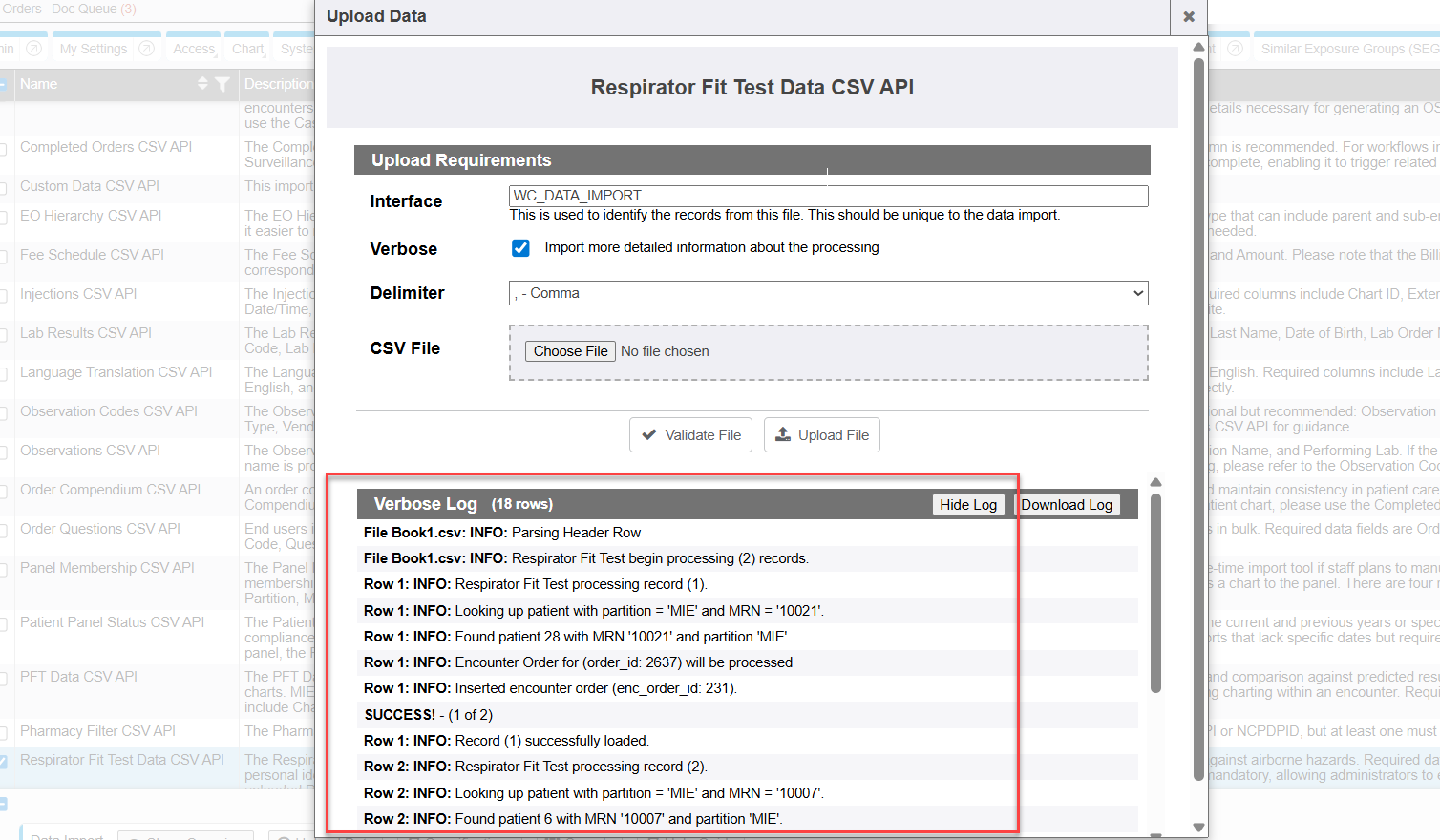Check the Pharmacy Filter CSV API row checkbox
1440x840 pixels.
point(3,732)
